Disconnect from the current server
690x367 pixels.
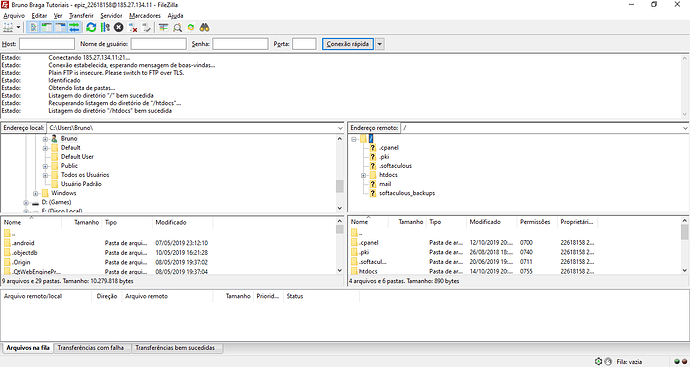133,28
